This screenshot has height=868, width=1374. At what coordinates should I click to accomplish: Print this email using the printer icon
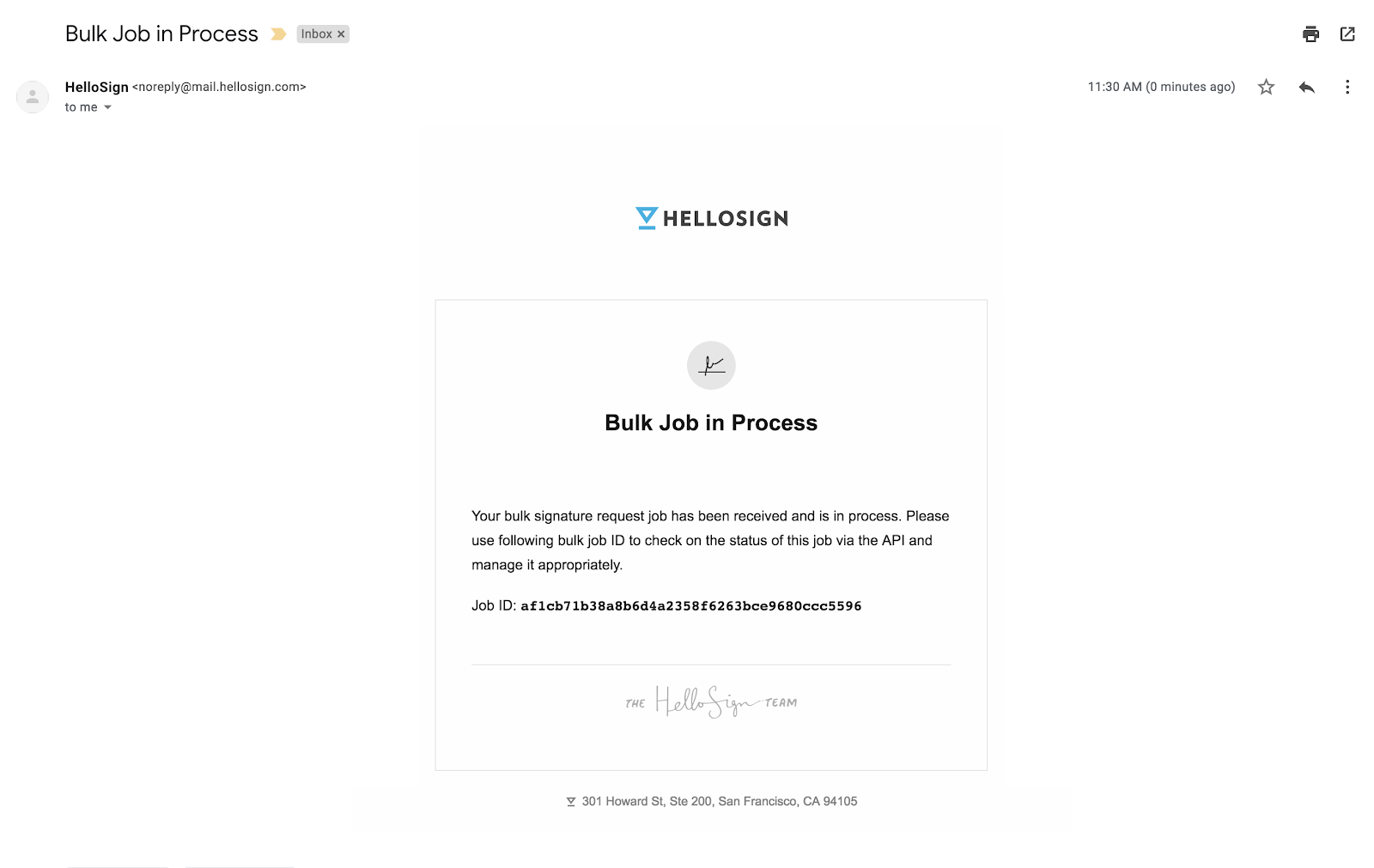pos(1310,34)
